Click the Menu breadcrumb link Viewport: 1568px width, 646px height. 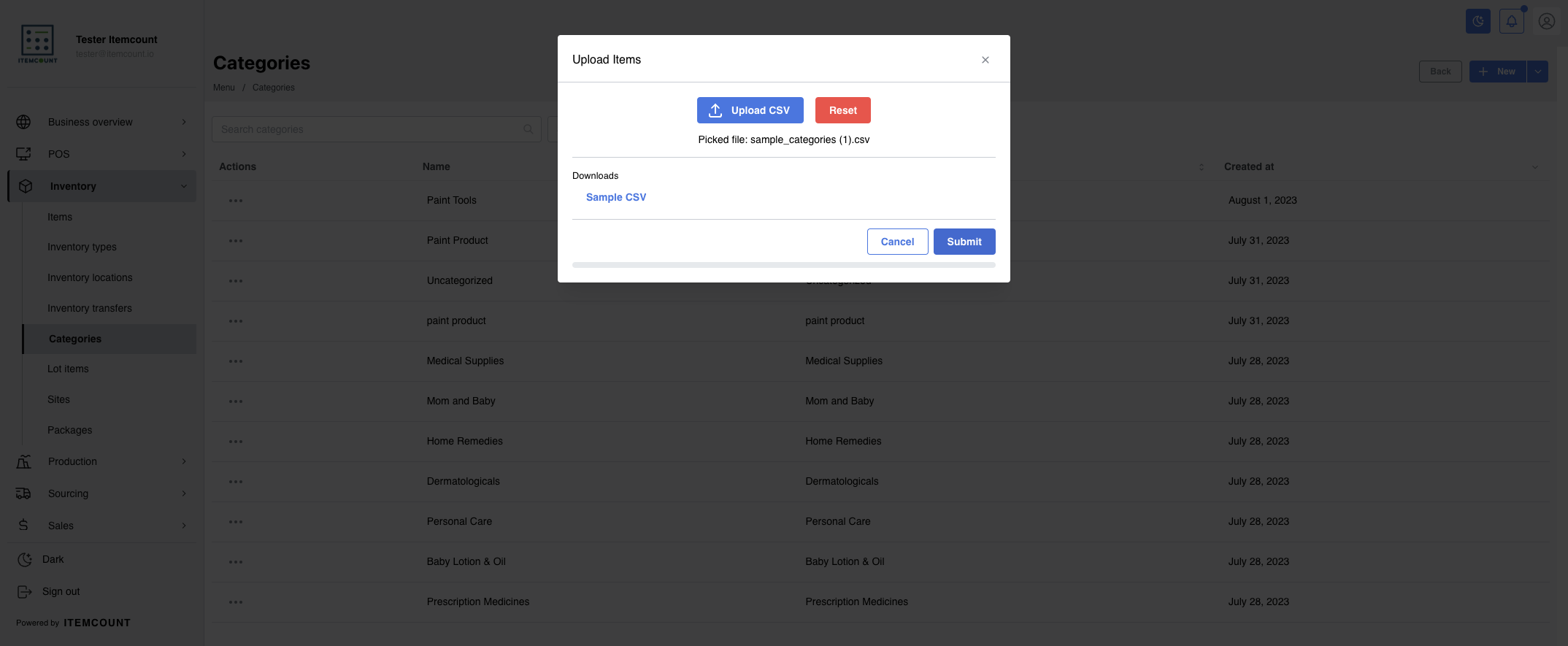(224, 88)
